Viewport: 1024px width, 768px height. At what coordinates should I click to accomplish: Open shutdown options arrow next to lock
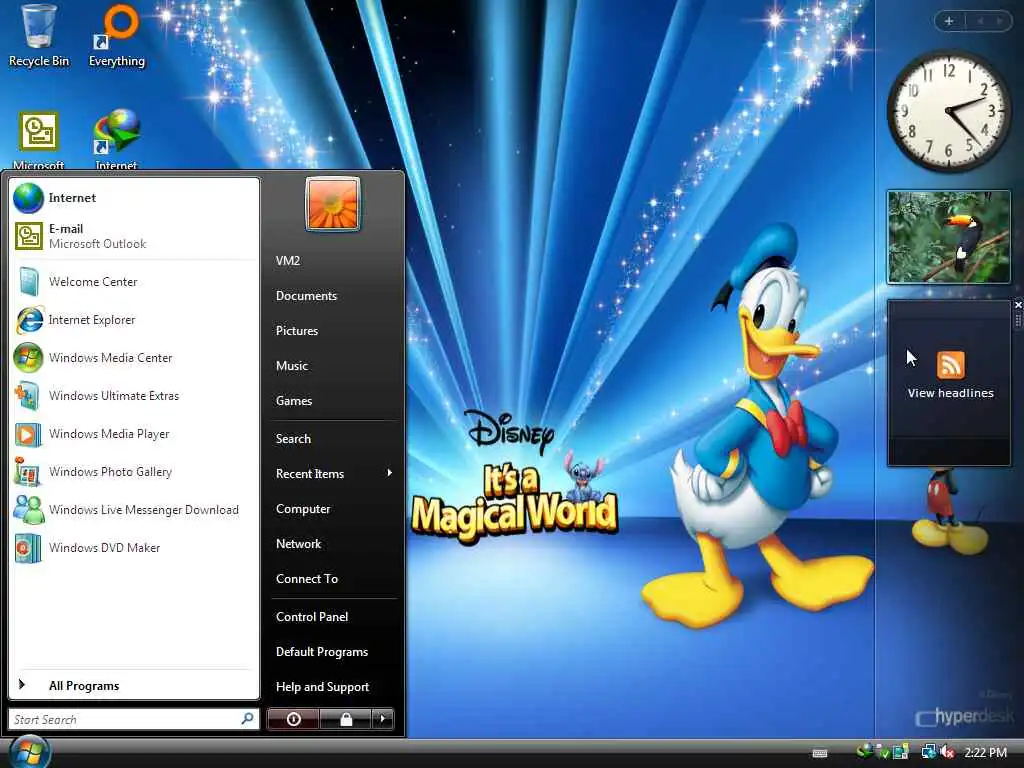pyautogui.click(x=383, y=719)
